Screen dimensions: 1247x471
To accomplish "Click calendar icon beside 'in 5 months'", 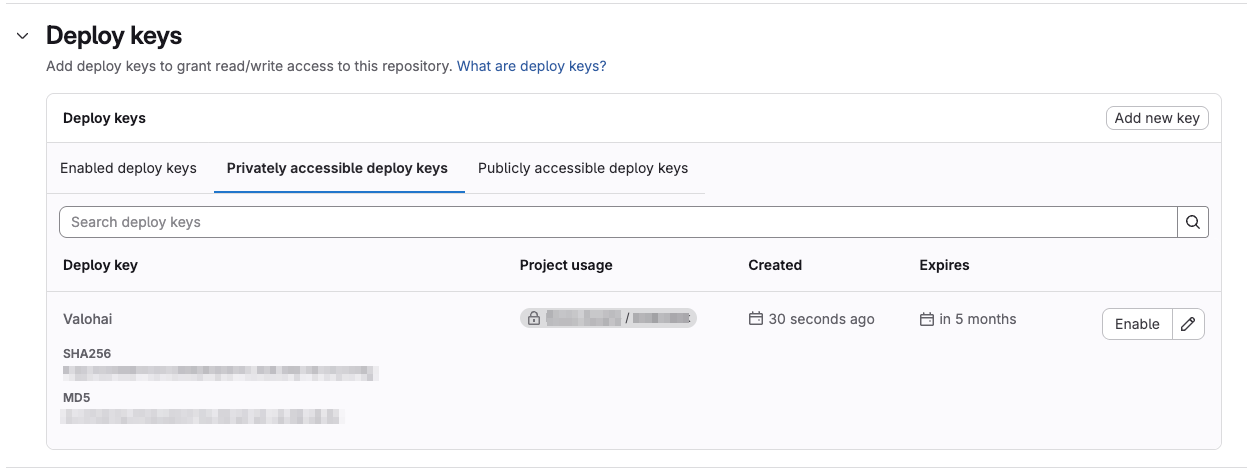I will point(927,319).
